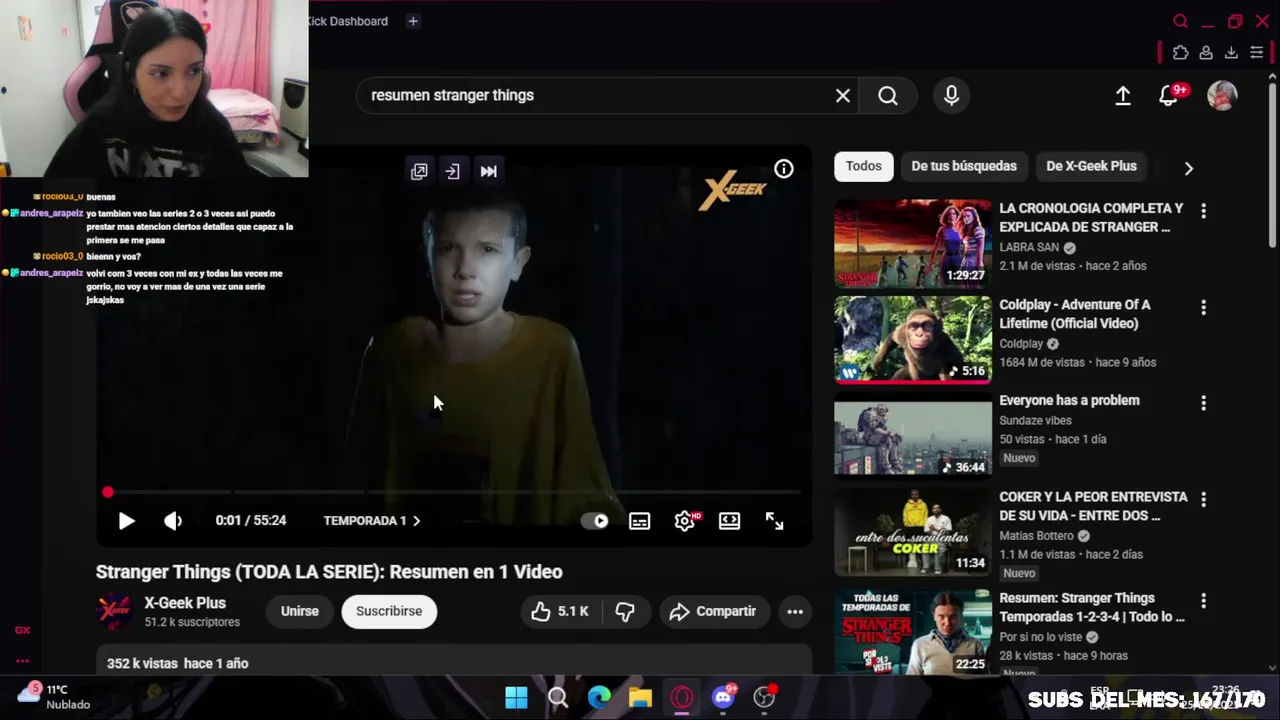Select the De tus búsquedas chip
This screenshot has width=1280, height=720.
click(x=964, y=166)
